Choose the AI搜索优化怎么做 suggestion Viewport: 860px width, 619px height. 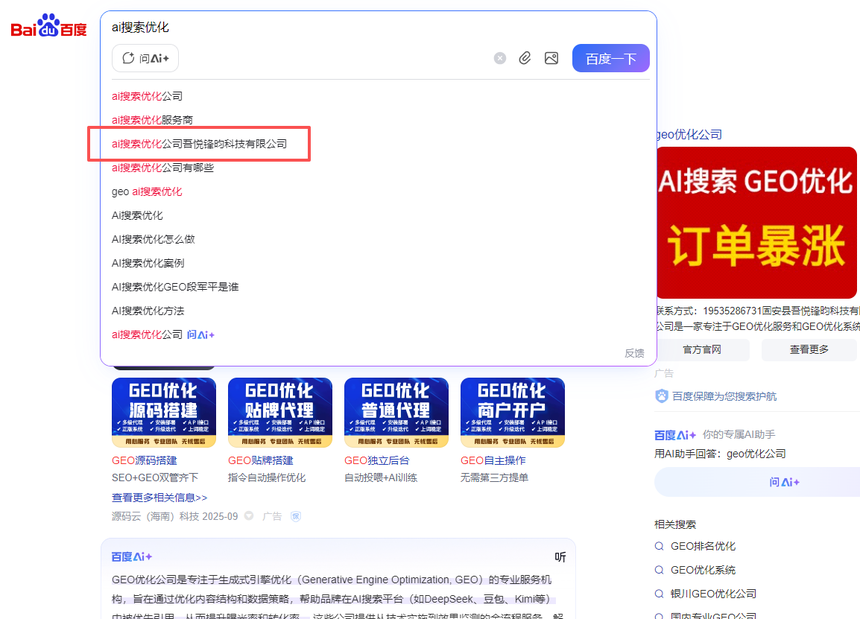(x=153, y=239)
